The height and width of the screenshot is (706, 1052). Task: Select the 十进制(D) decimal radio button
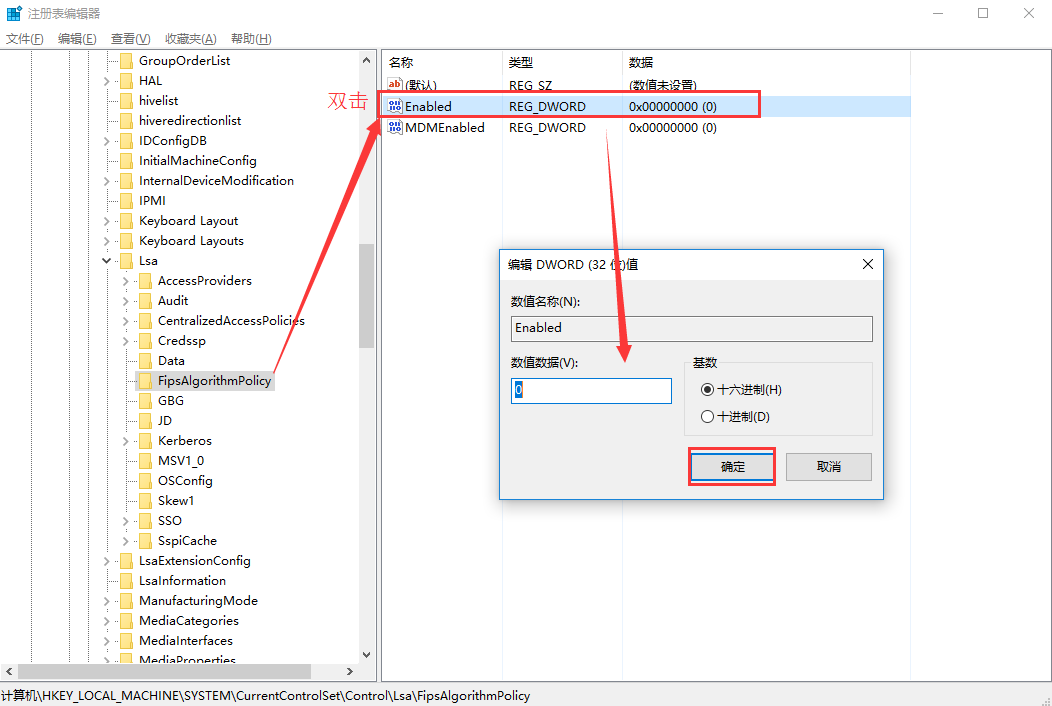tap(708, 417)
